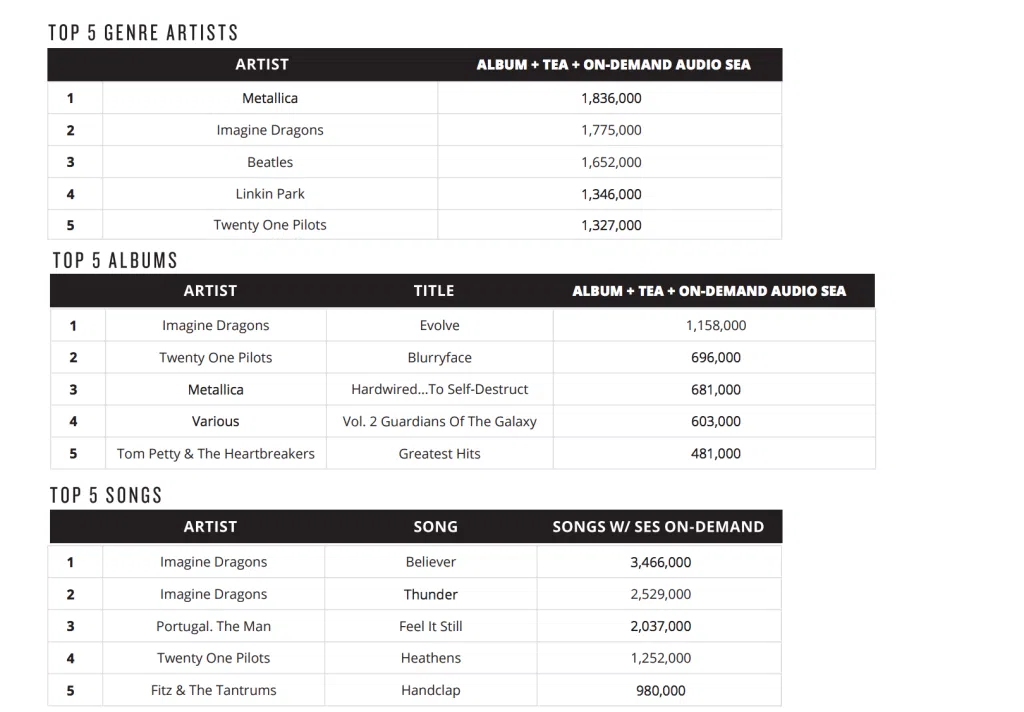Click Vol. 2 Guardians Of The Galaxy
Screen dimensions: 1024x712
439,421
